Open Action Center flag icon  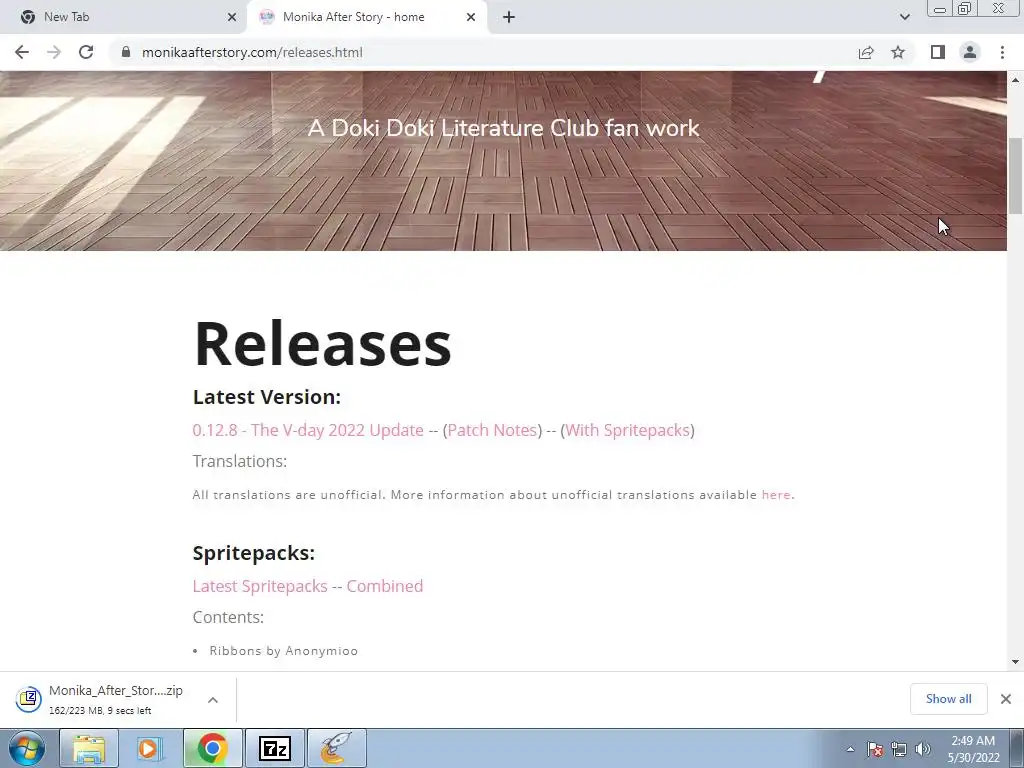875,749
